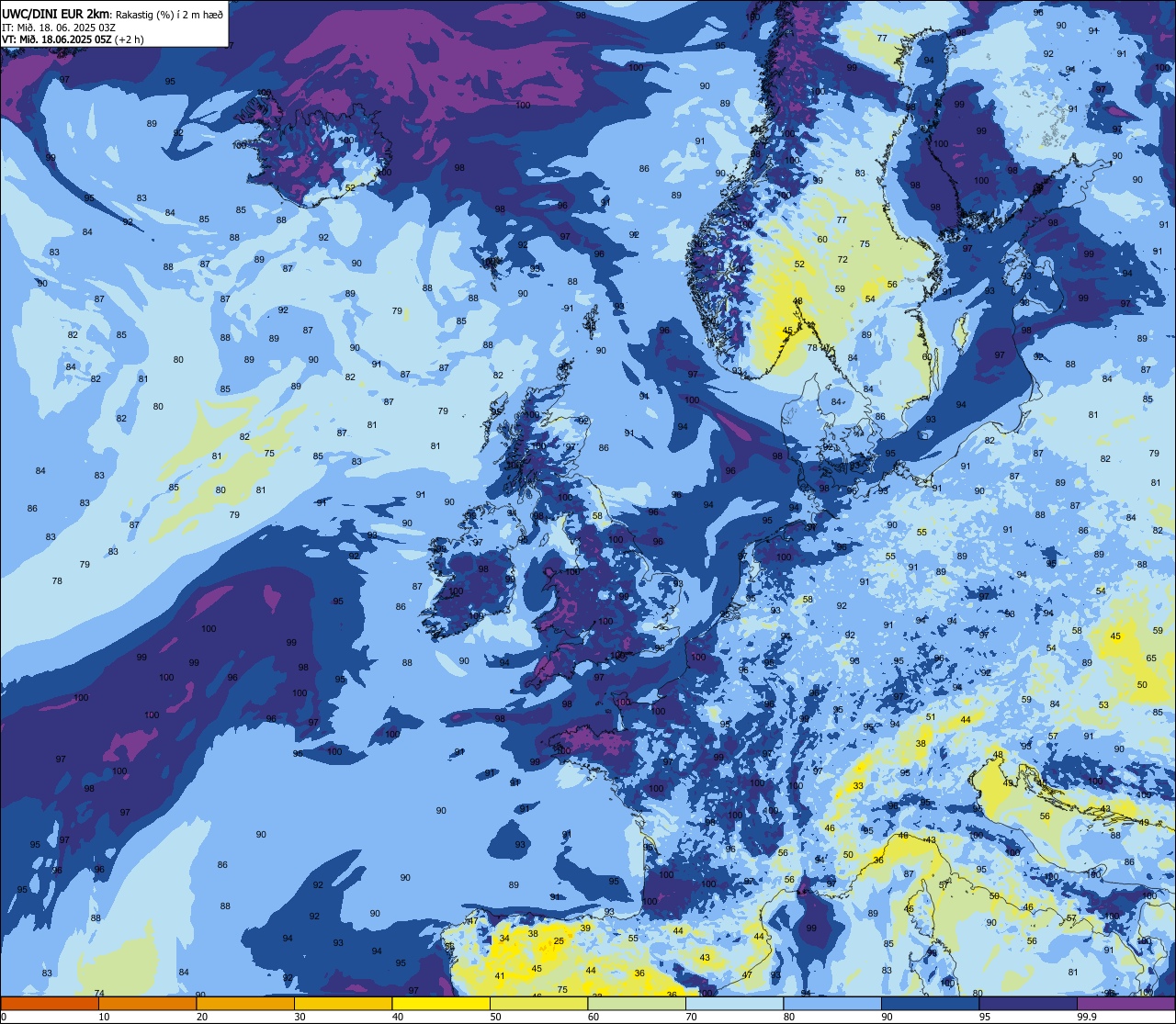This screenshot has width=1176, height=1024.
Task: Click the legend tick label '99.9'
Action: click(1088, 1017)
